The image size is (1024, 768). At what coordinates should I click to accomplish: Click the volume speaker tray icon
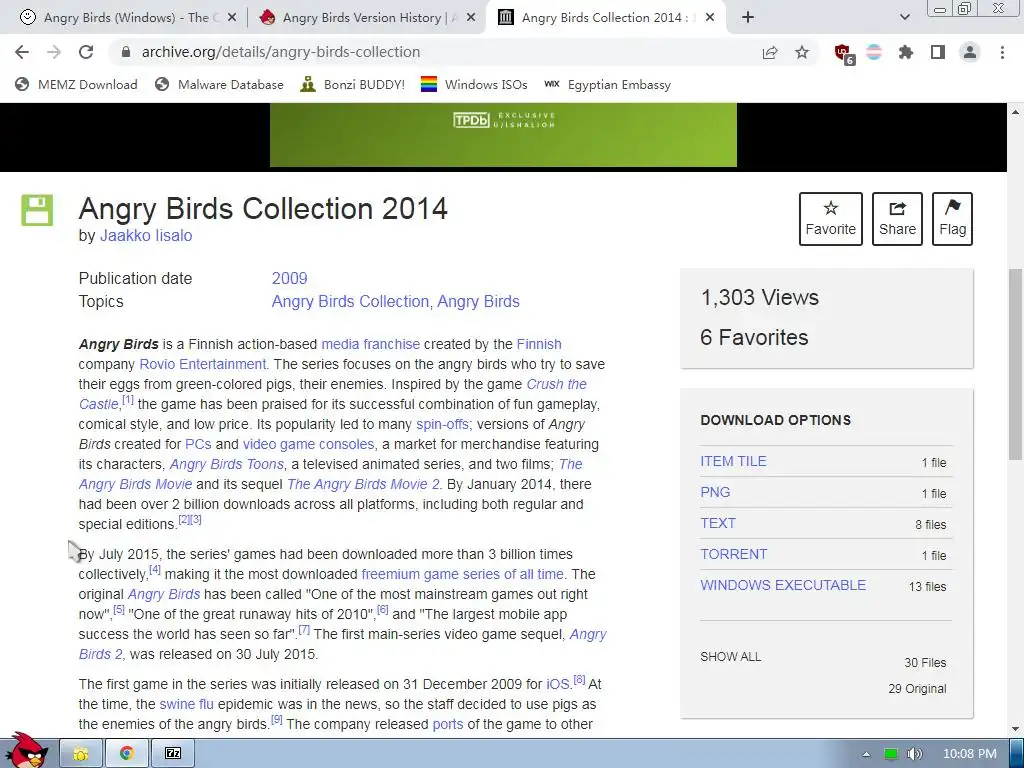pos(915,754)
